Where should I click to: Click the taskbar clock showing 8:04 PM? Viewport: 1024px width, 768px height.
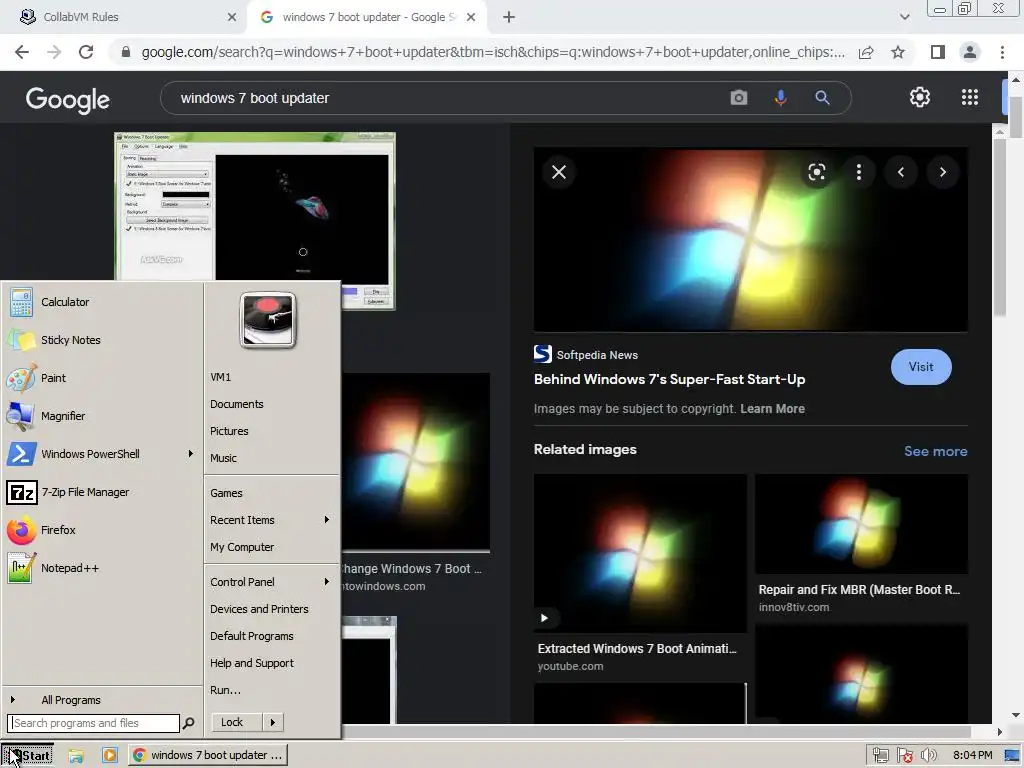[x=972, y=756]
